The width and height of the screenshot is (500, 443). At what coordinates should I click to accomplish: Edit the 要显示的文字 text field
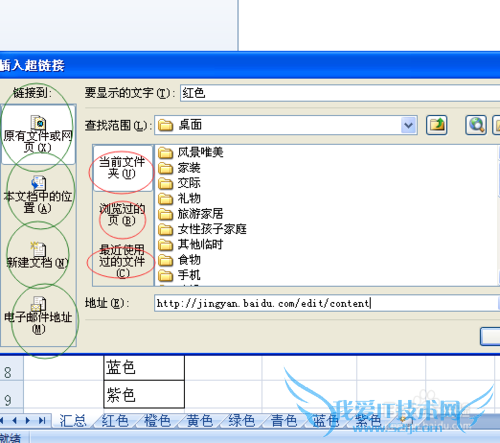point(340,93)
